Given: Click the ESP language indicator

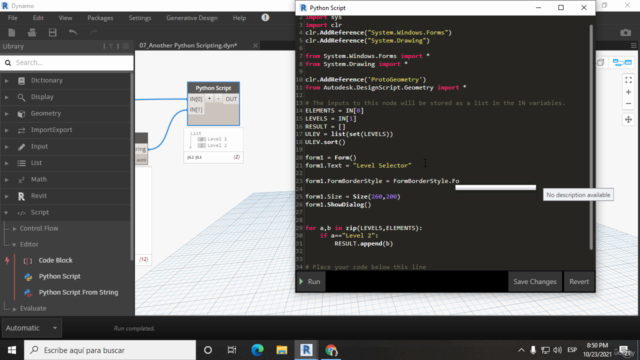Looking at the screenshot, I should (572, 350).
